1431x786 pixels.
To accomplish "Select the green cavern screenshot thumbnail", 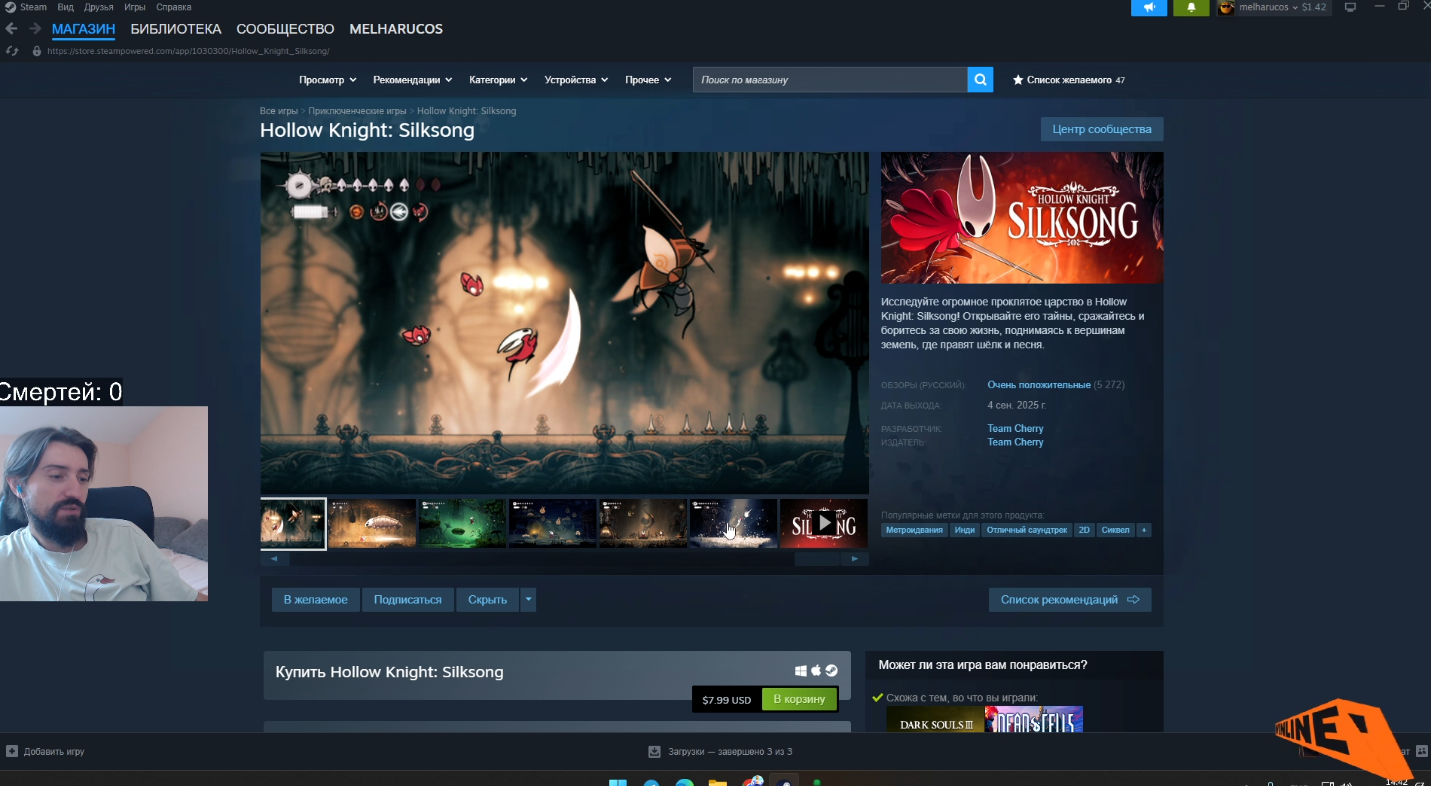I will (462, 523).
